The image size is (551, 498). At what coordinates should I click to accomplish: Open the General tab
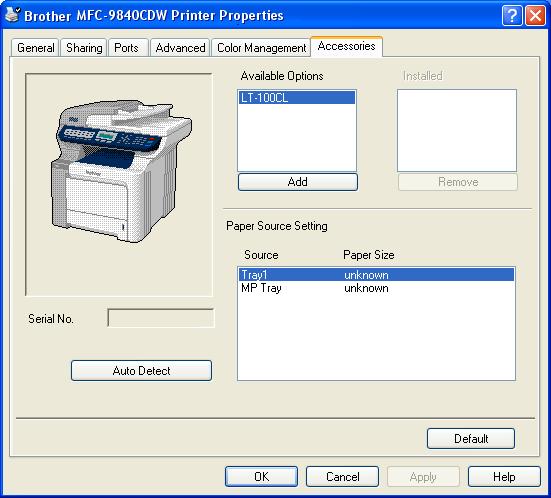35,48
